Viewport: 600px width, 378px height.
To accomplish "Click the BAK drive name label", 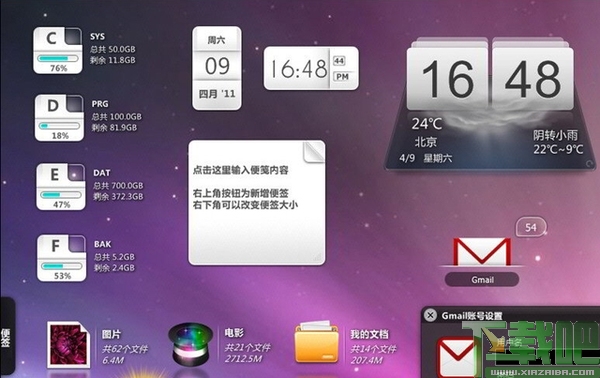I will (x=103, y=244).
